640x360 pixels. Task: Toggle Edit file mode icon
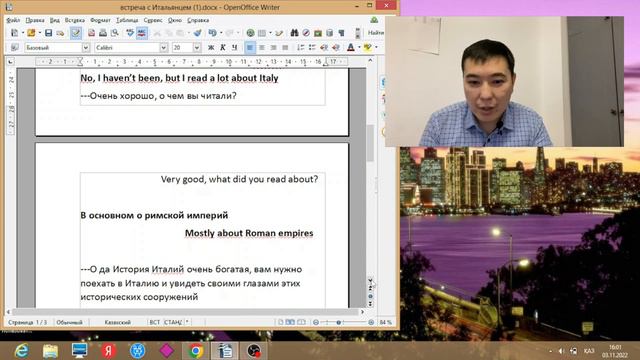[x=76, y=33]
